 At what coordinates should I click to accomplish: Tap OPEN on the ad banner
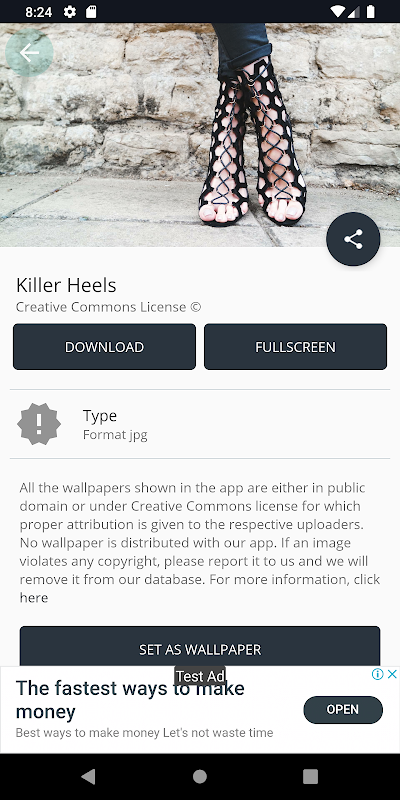click(x=343, y=710)
